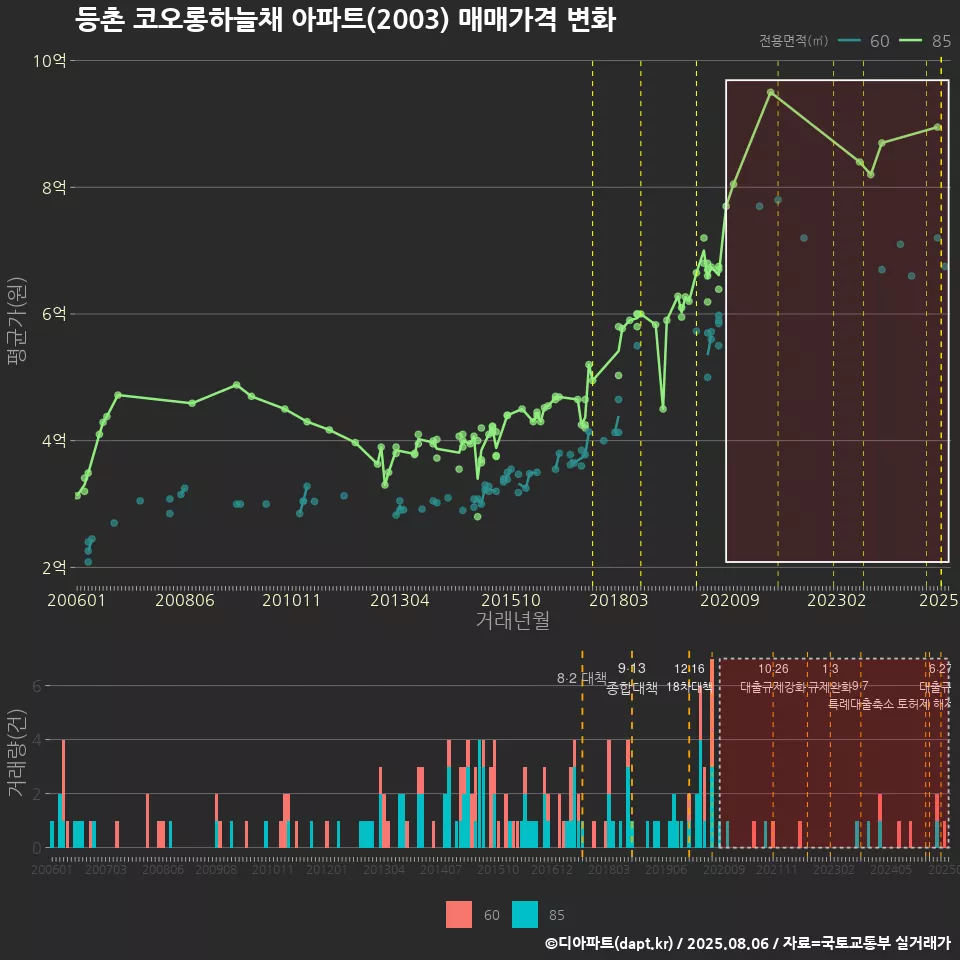Click '201510' on the price chart axis
Image resolution: width=960 pixels, height=960 pixels.
[x=511, y=600]
